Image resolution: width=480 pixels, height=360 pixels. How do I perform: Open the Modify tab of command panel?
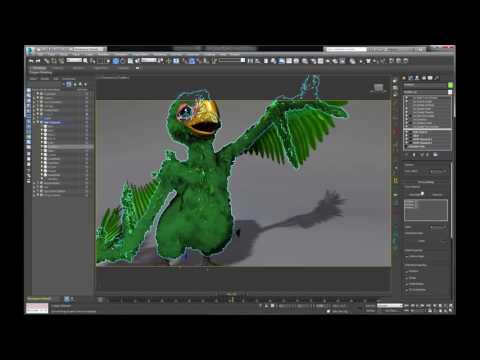pyautogui.click(x=411, y=78)
